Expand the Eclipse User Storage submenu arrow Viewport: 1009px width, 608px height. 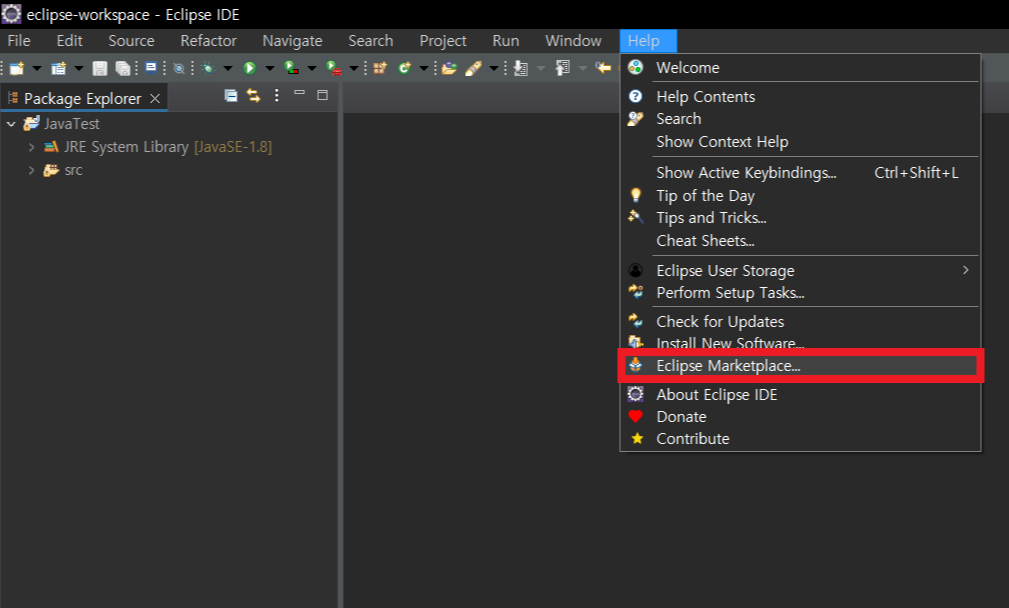tap(965, 270)
